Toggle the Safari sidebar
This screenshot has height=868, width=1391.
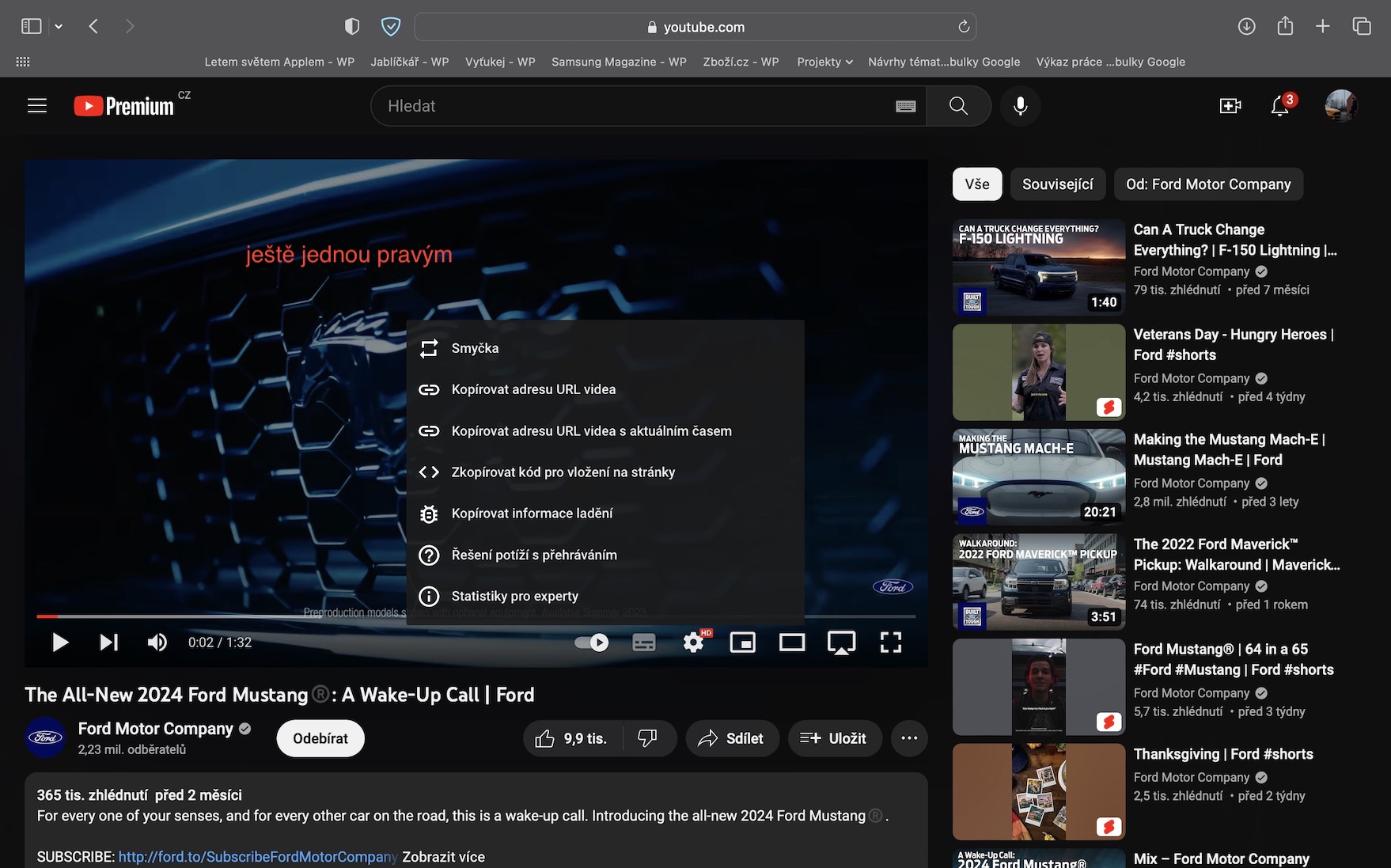pos(31,27)
